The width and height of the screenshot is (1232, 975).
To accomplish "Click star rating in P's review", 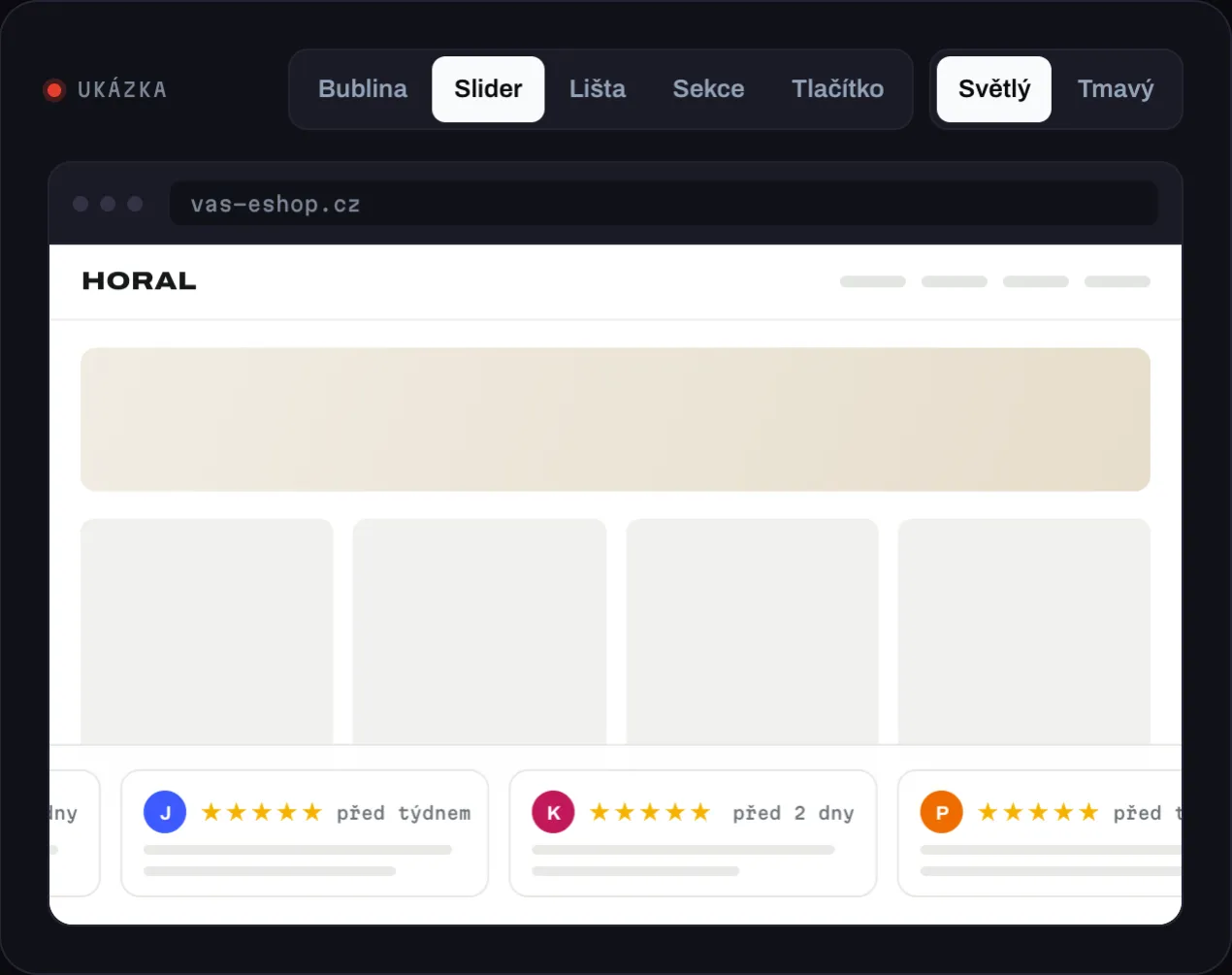I will (1038, 812).
